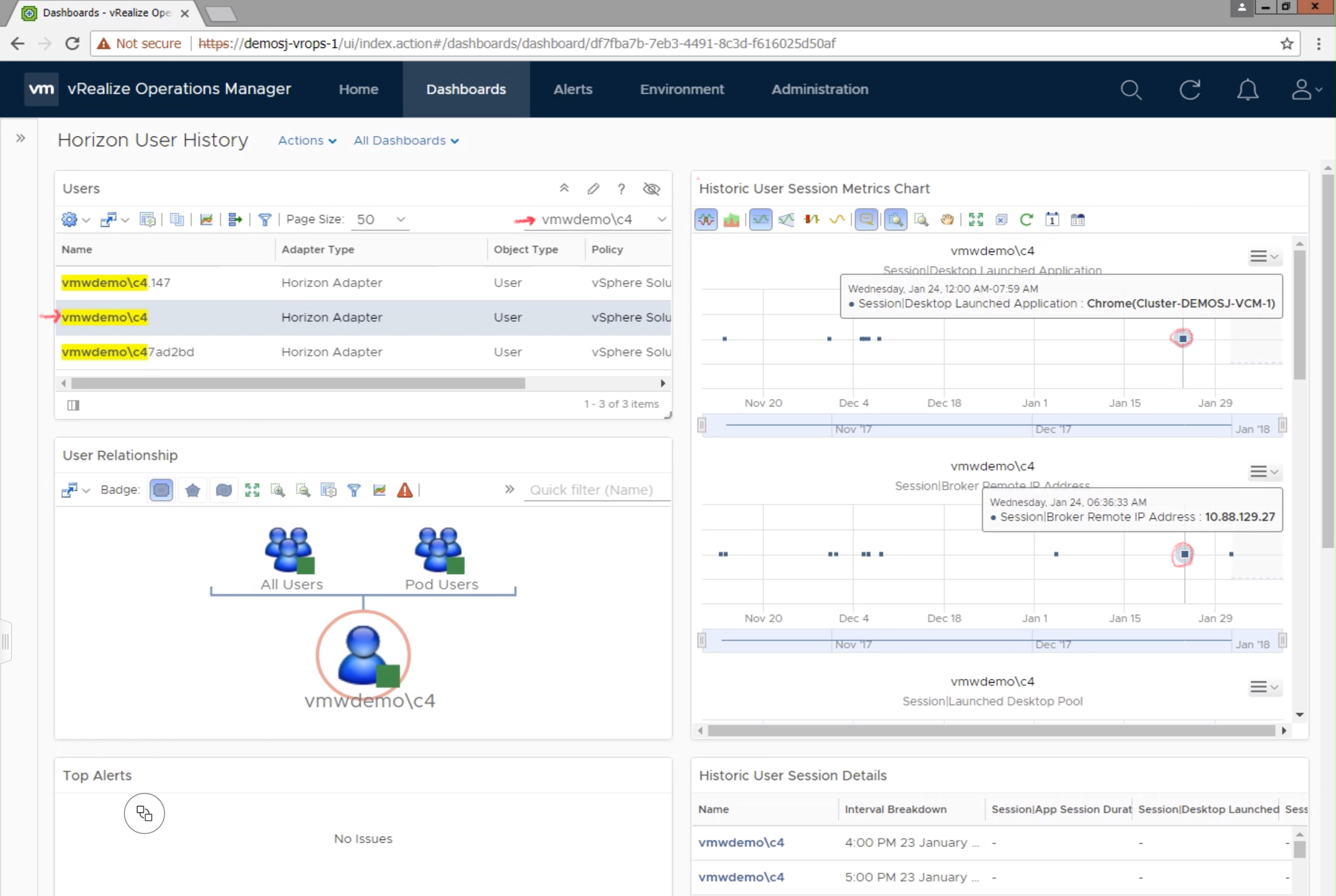1336x896 pixels.
Task: Open the Environment tab
Action: [x=682, y=90]
